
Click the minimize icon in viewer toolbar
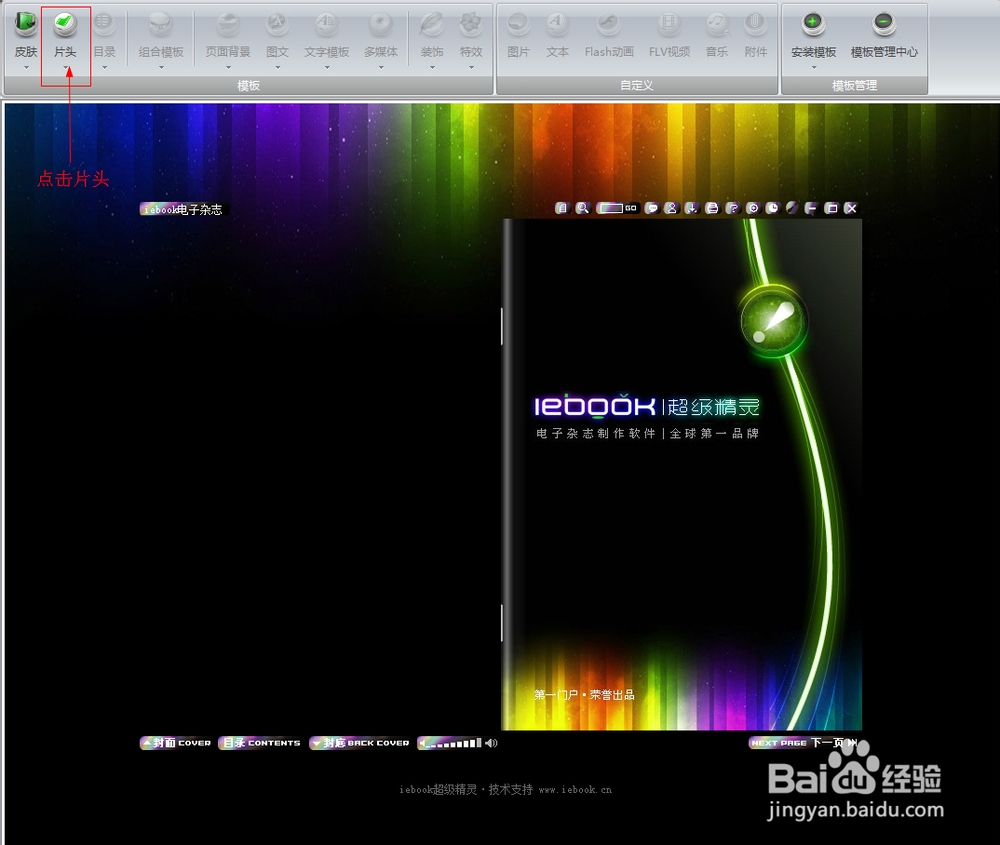811,208
